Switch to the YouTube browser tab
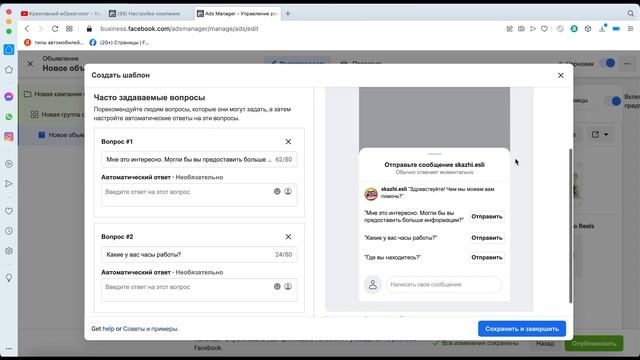Viewport: 640px width, 360px height. 61,13
